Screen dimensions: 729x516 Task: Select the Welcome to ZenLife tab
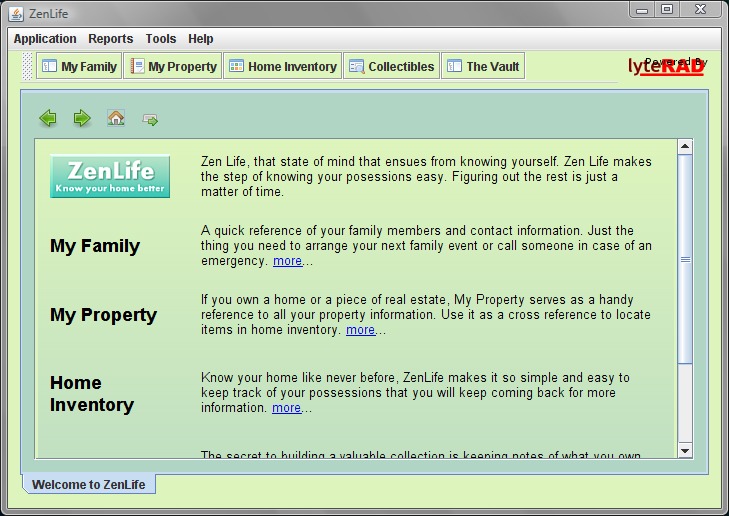[x=88, y=485]
